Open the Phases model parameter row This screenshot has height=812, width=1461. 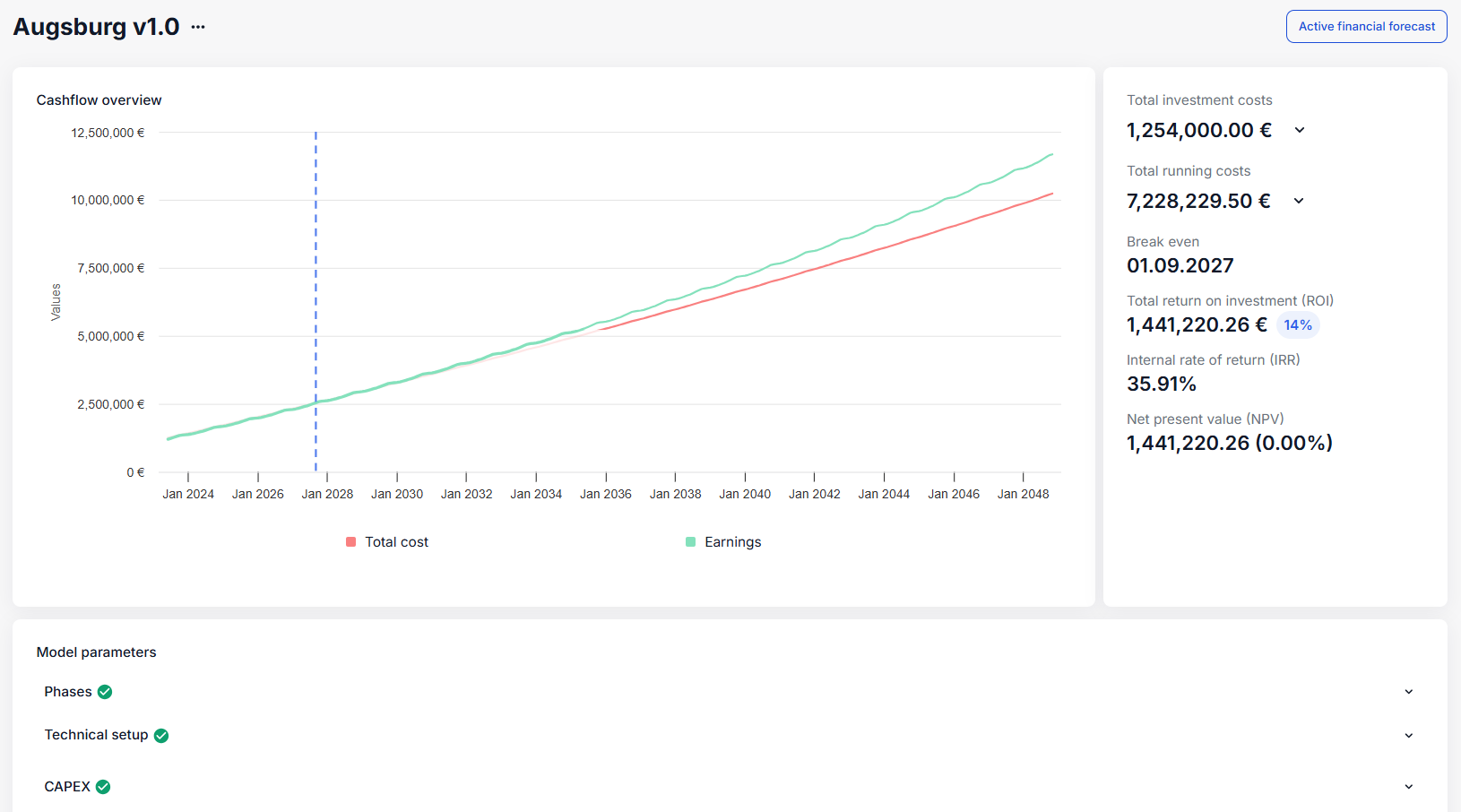click(x=68, y=692)
